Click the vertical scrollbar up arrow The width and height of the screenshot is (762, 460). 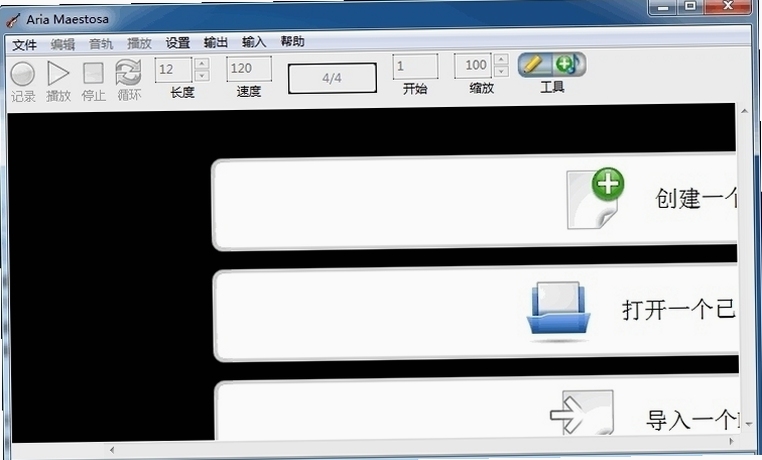(745, 111)
